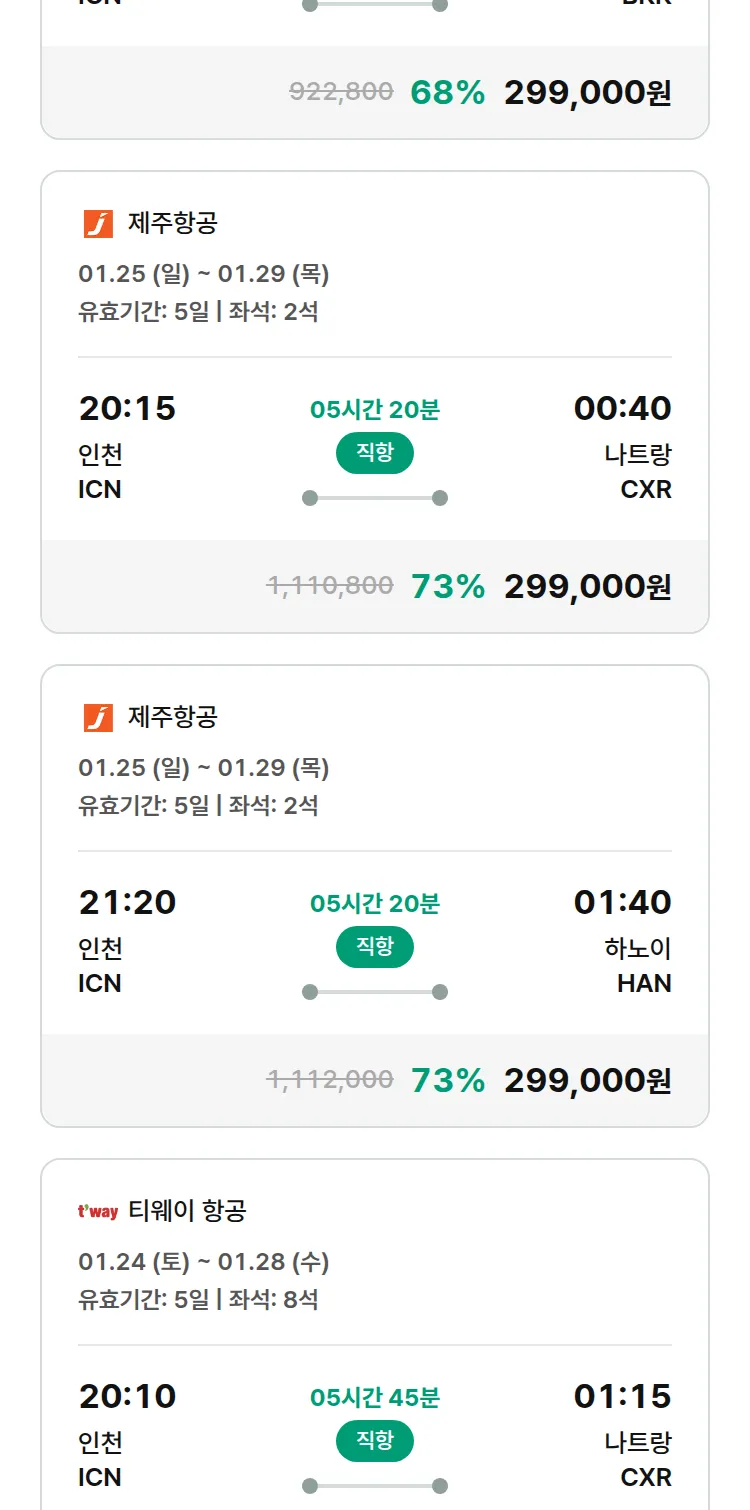
Task: Click the 01.24 (토) ~ 01.28 (수) date range
Action: click(204, 1262)
